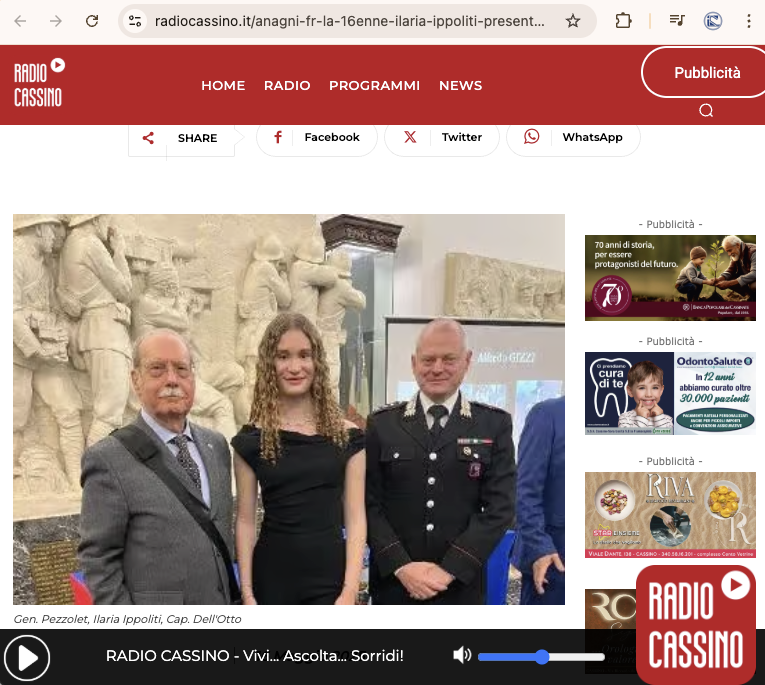
Task: Click the player title RADIO CASSINO - Vivi... text
Action: pyautogui.click(x=255, y=656)
